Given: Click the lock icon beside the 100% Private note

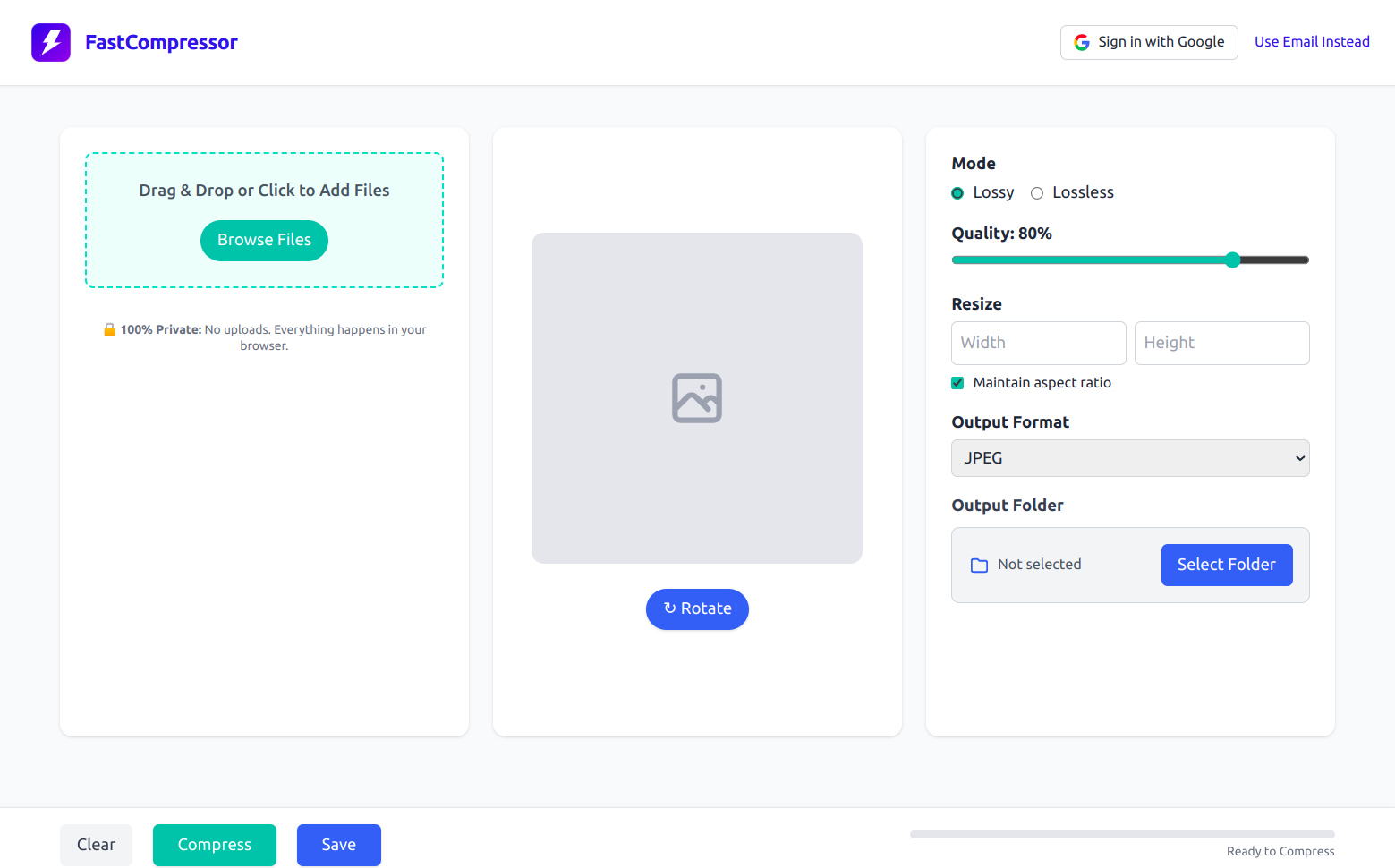Looking at the screenshot, I should tap(109, 328).
